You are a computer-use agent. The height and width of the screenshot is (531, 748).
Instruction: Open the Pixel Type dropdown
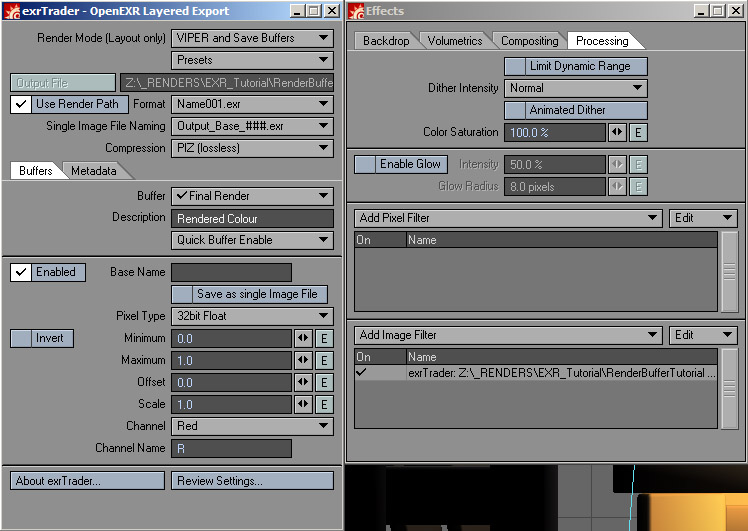tap(252, 316)
